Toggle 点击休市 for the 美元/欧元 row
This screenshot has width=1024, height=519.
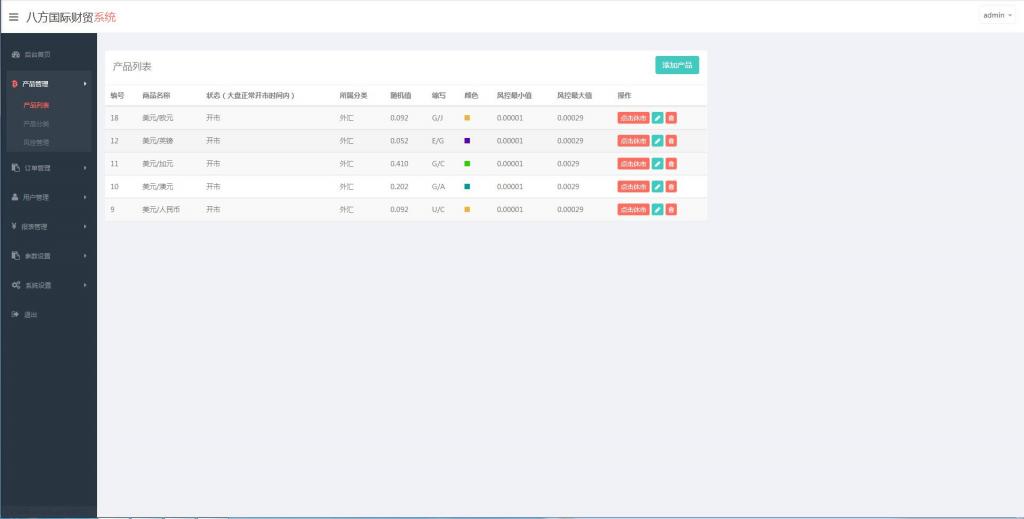pos(633,118)
